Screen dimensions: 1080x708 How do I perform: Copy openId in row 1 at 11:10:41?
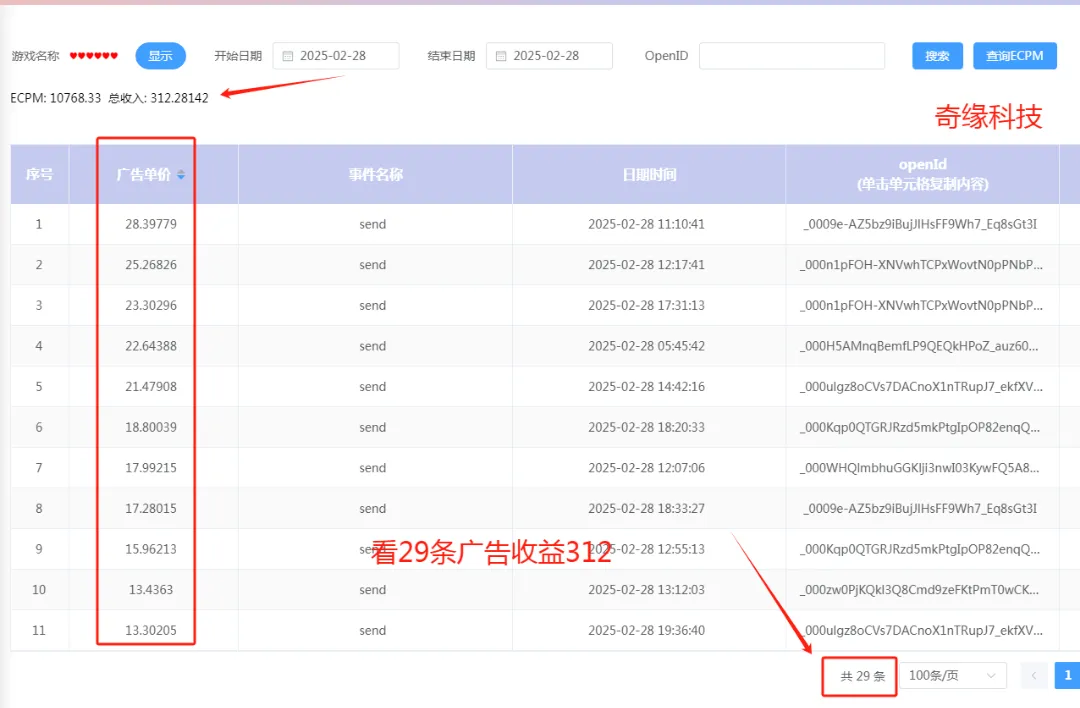(x=920, y=224)
